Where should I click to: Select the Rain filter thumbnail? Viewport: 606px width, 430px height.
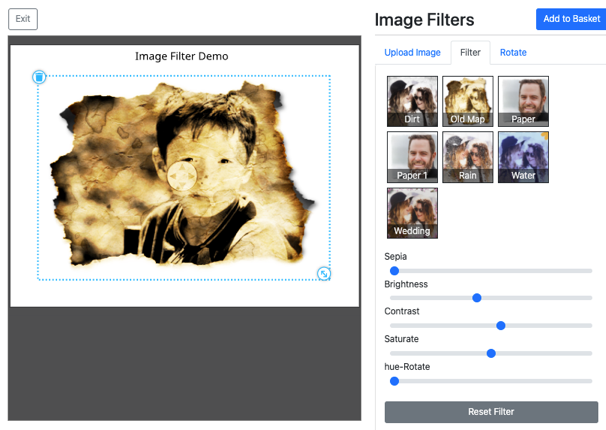click(x=468, y=157)
